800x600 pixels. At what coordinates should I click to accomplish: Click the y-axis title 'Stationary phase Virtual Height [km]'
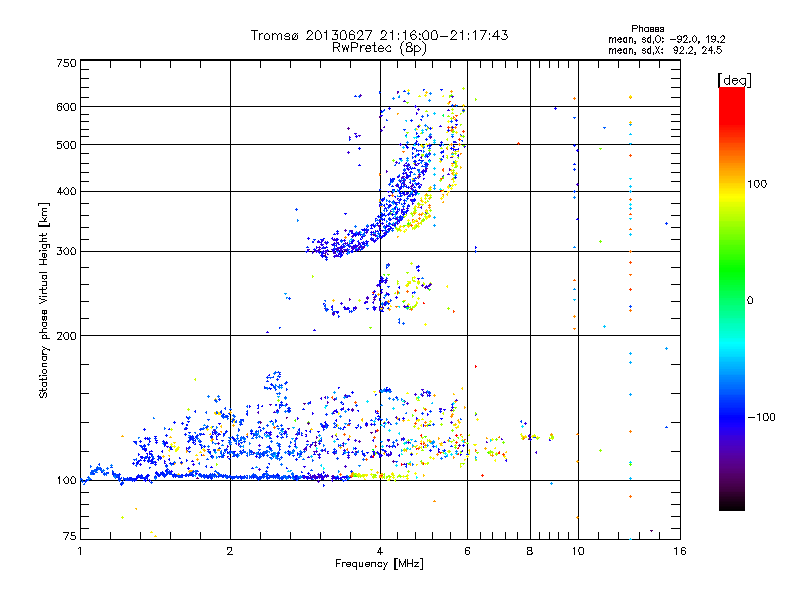(44, 300)
